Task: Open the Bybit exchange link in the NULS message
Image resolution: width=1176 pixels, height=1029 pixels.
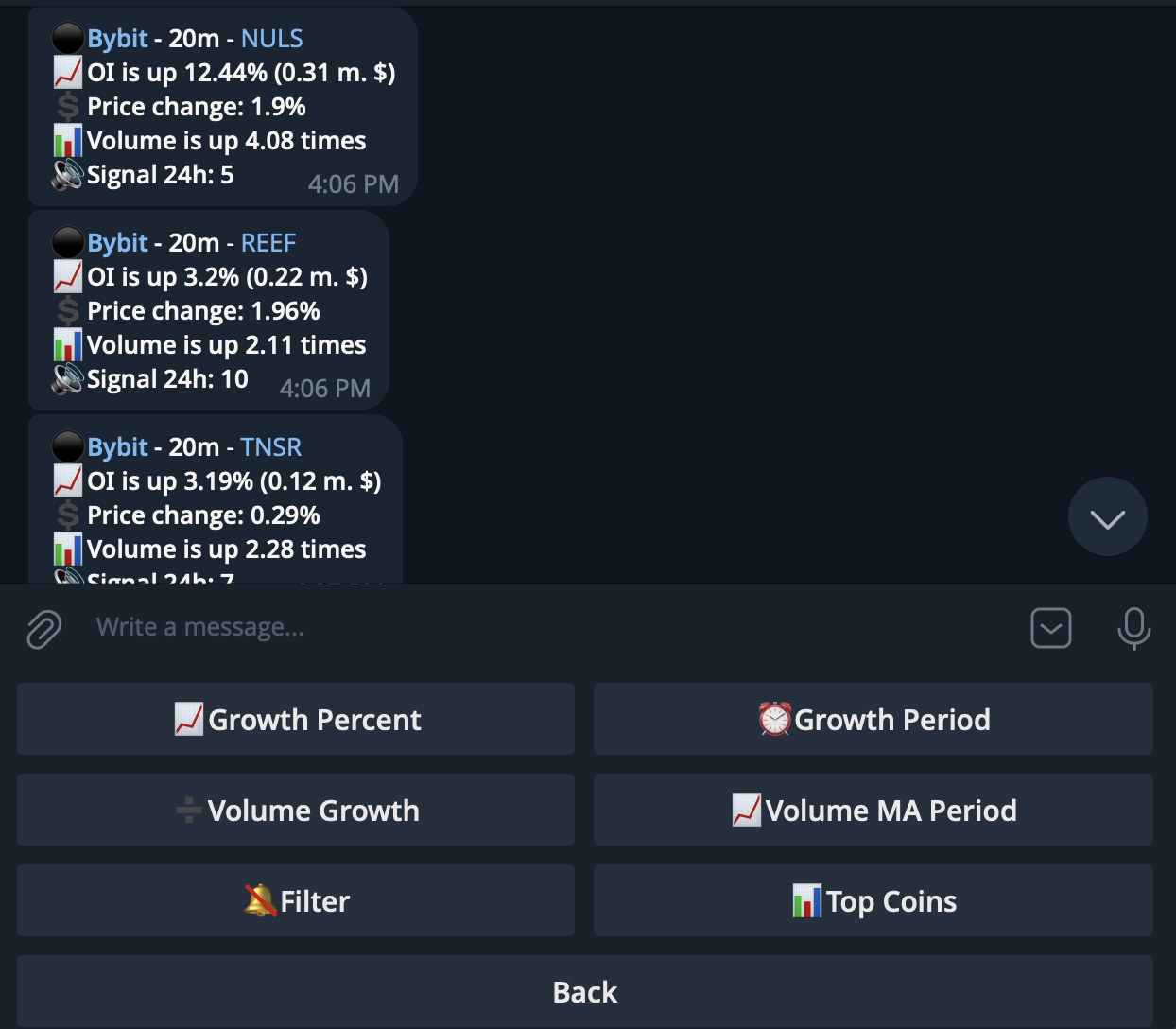Action: (117, 38)
